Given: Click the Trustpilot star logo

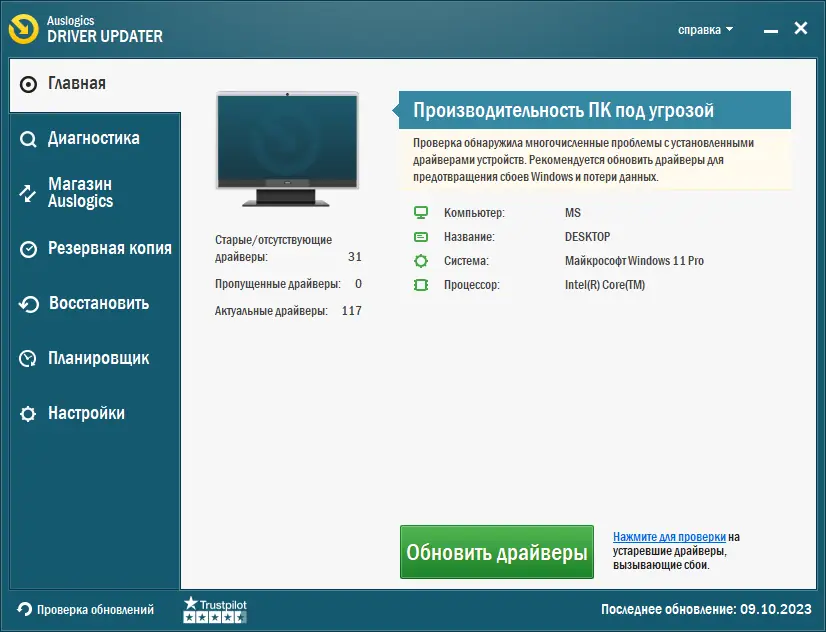Looking at the screenshot, I should [214, 608].
